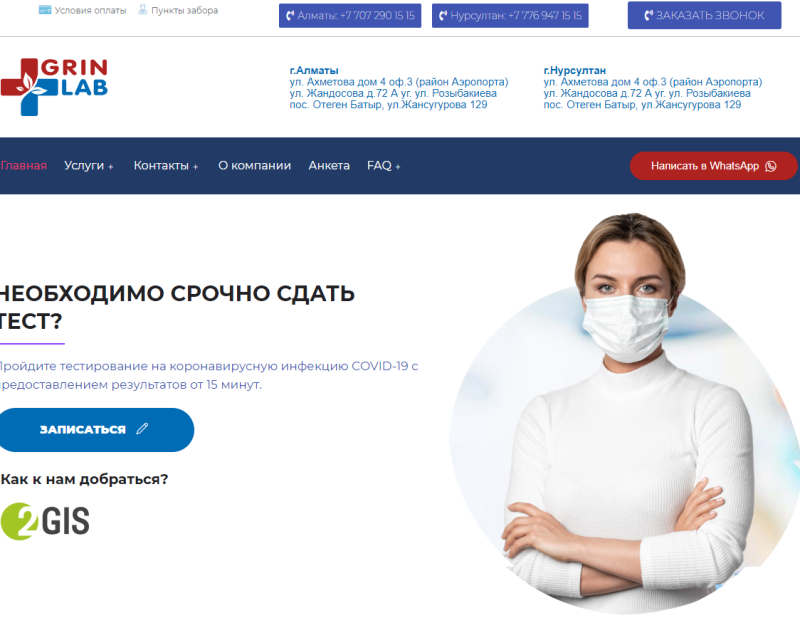Viewport: 800px width, 640px height.
Task: Open the 2GIS map logo
Action: click(x=45, y=521)
